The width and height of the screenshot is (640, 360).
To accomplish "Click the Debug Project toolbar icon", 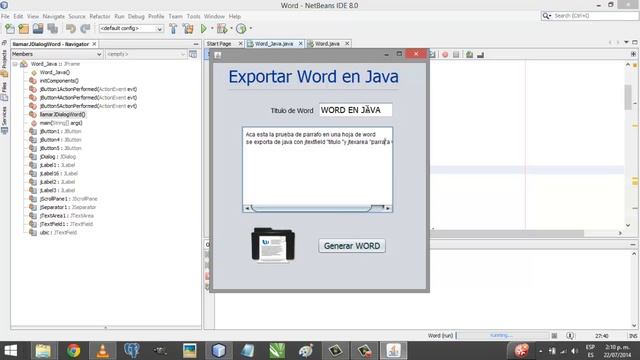I will click(x=222, y=29).
